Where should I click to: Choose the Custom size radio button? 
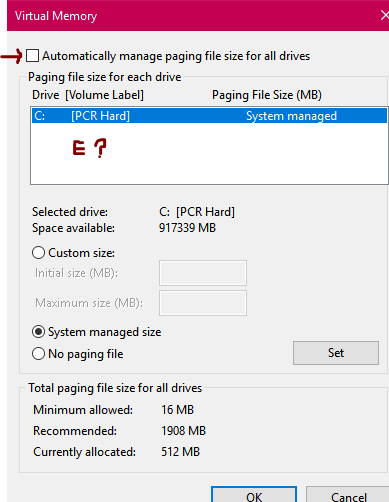[x=38, y=253]
